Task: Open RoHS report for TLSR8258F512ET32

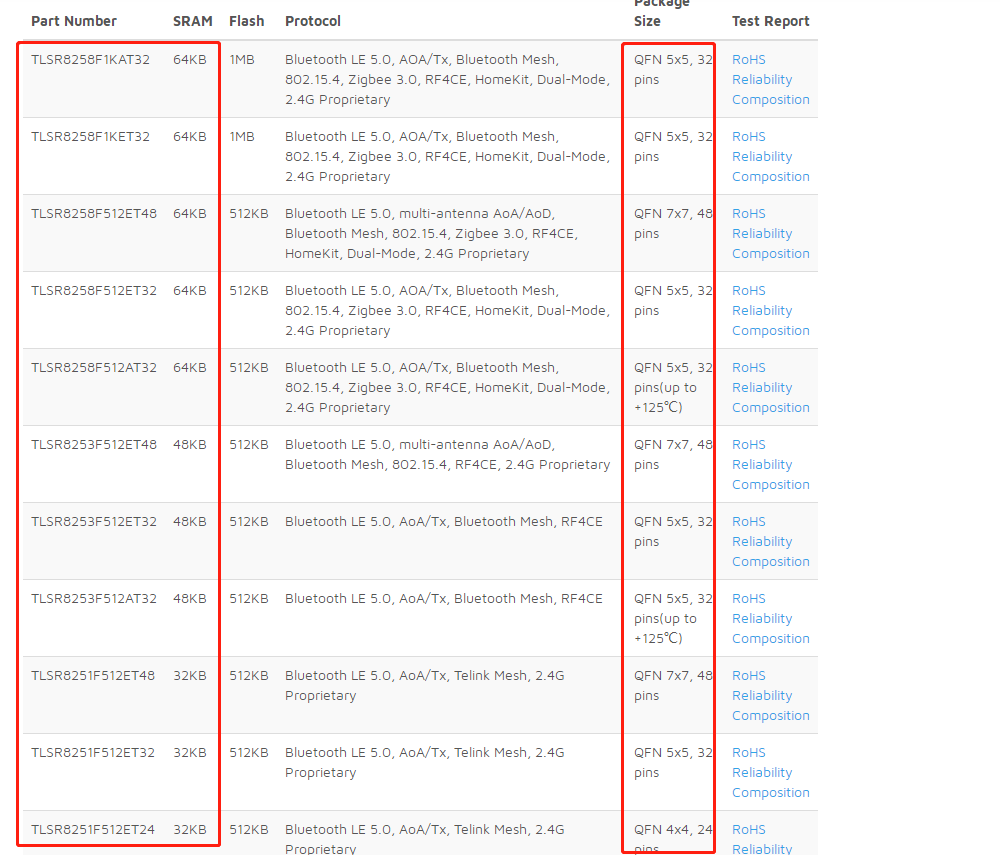Action: [748, 291]
